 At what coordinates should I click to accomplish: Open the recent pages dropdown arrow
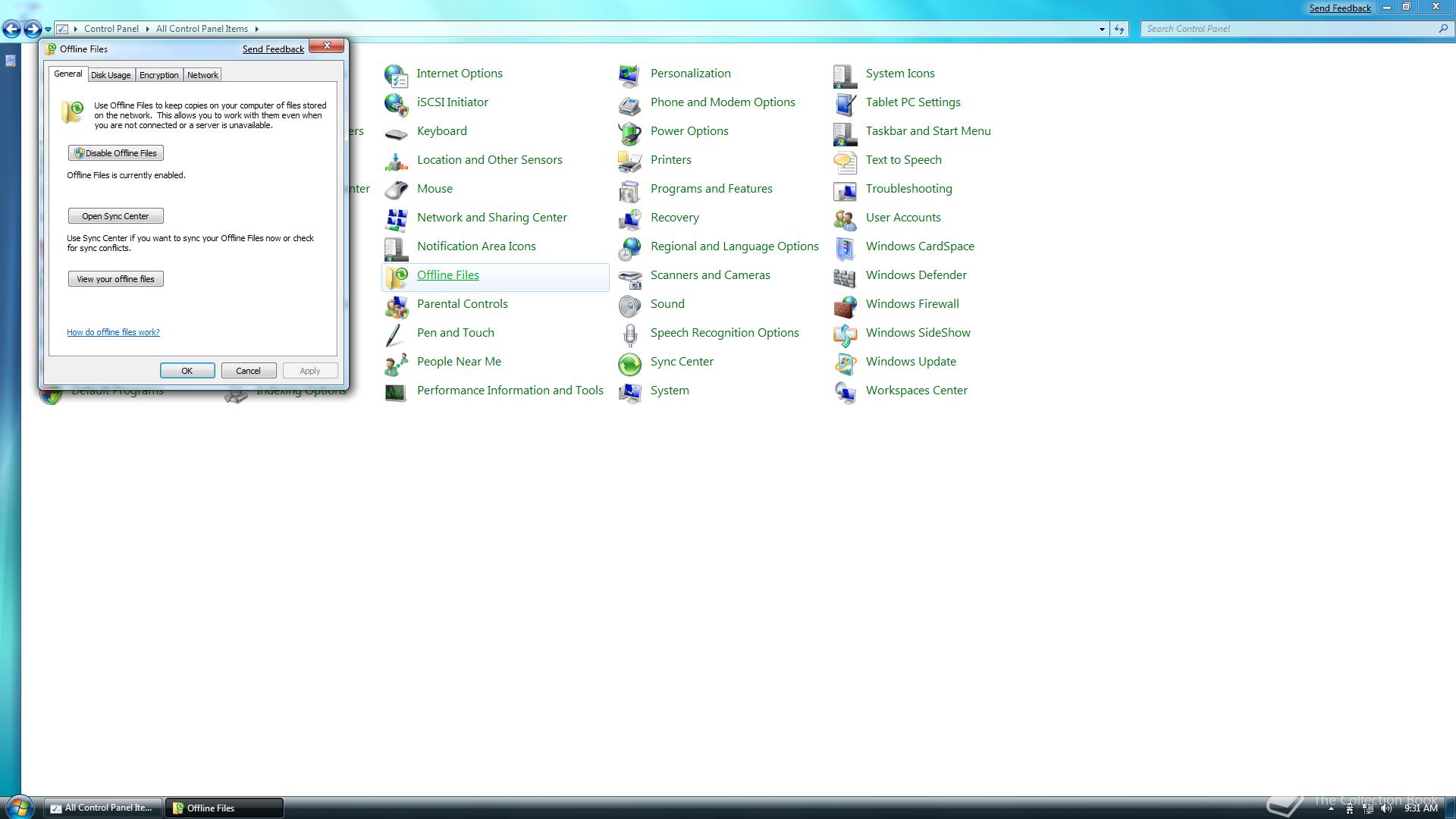click(48, 30)
